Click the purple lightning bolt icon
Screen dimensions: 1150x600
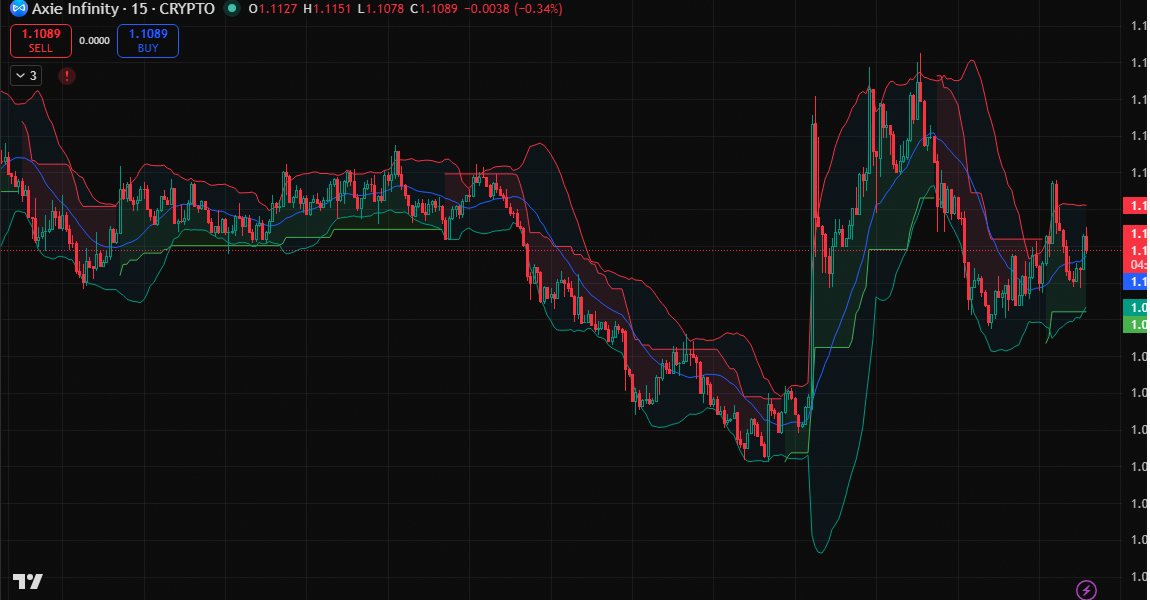[x=1086, y=589]
